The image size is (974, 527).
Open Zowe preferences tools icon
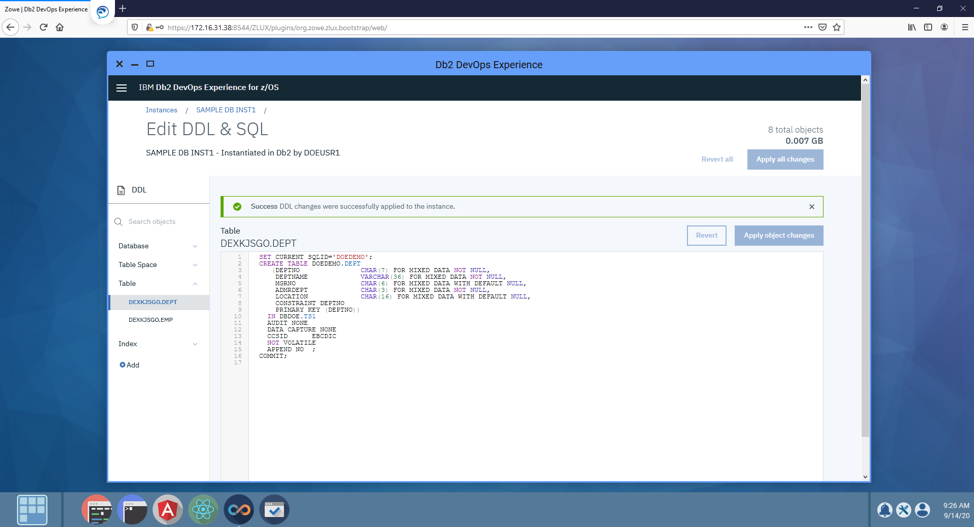pos(904,510)
